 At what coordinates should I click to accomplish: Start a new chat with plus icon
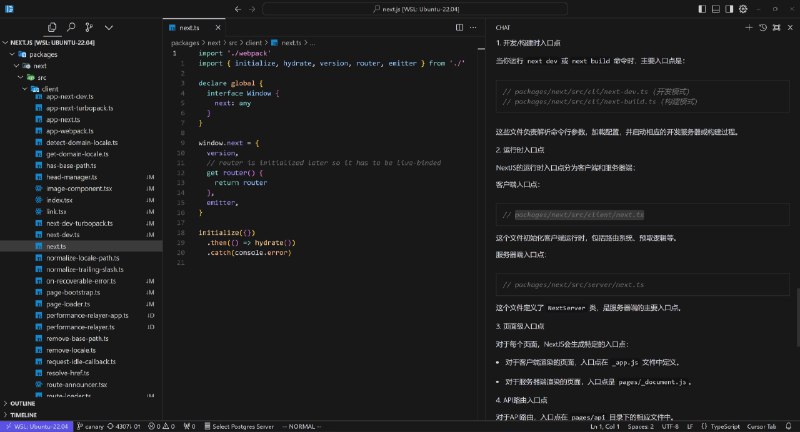(749, 28)
